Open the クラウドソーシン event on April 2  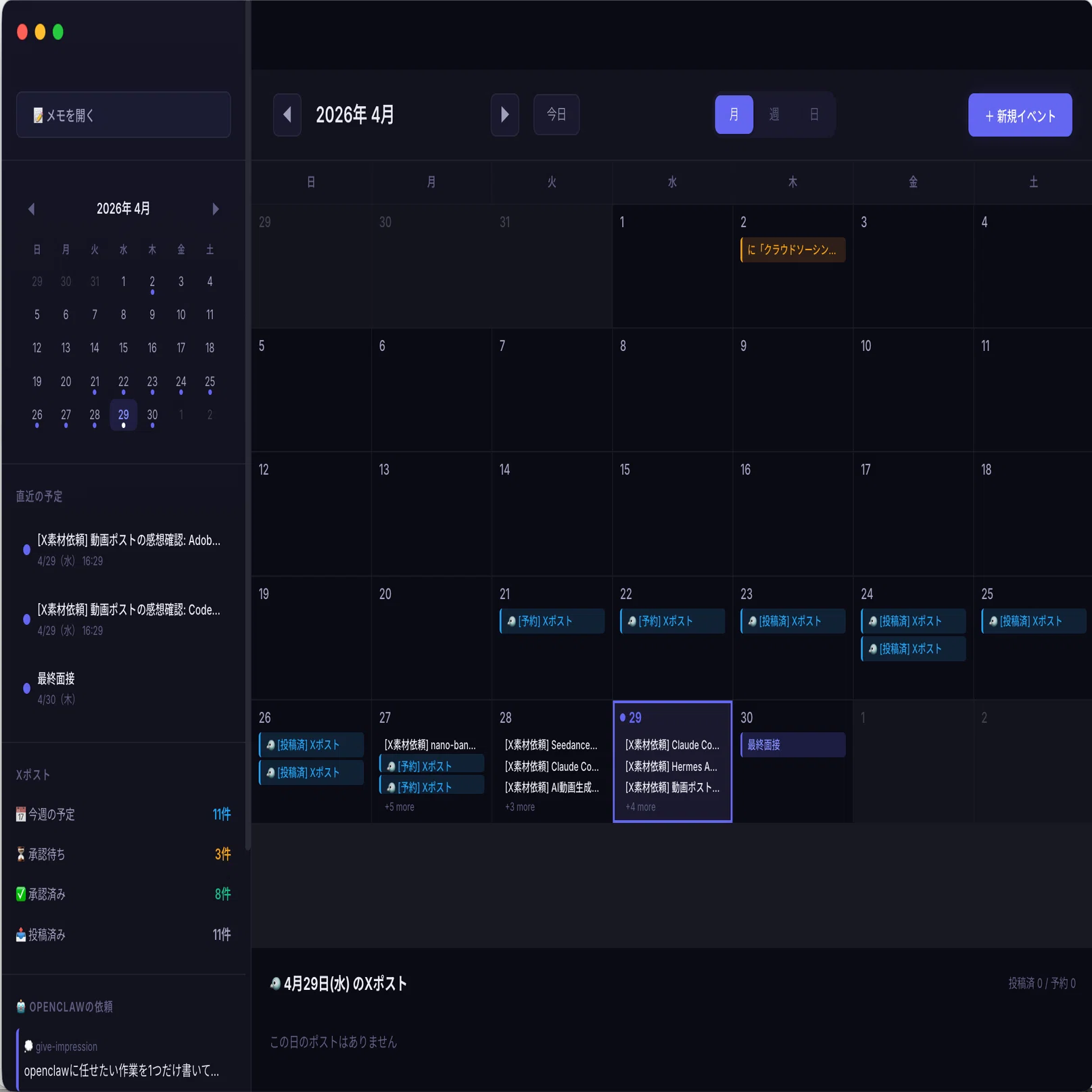pos(792,250)
